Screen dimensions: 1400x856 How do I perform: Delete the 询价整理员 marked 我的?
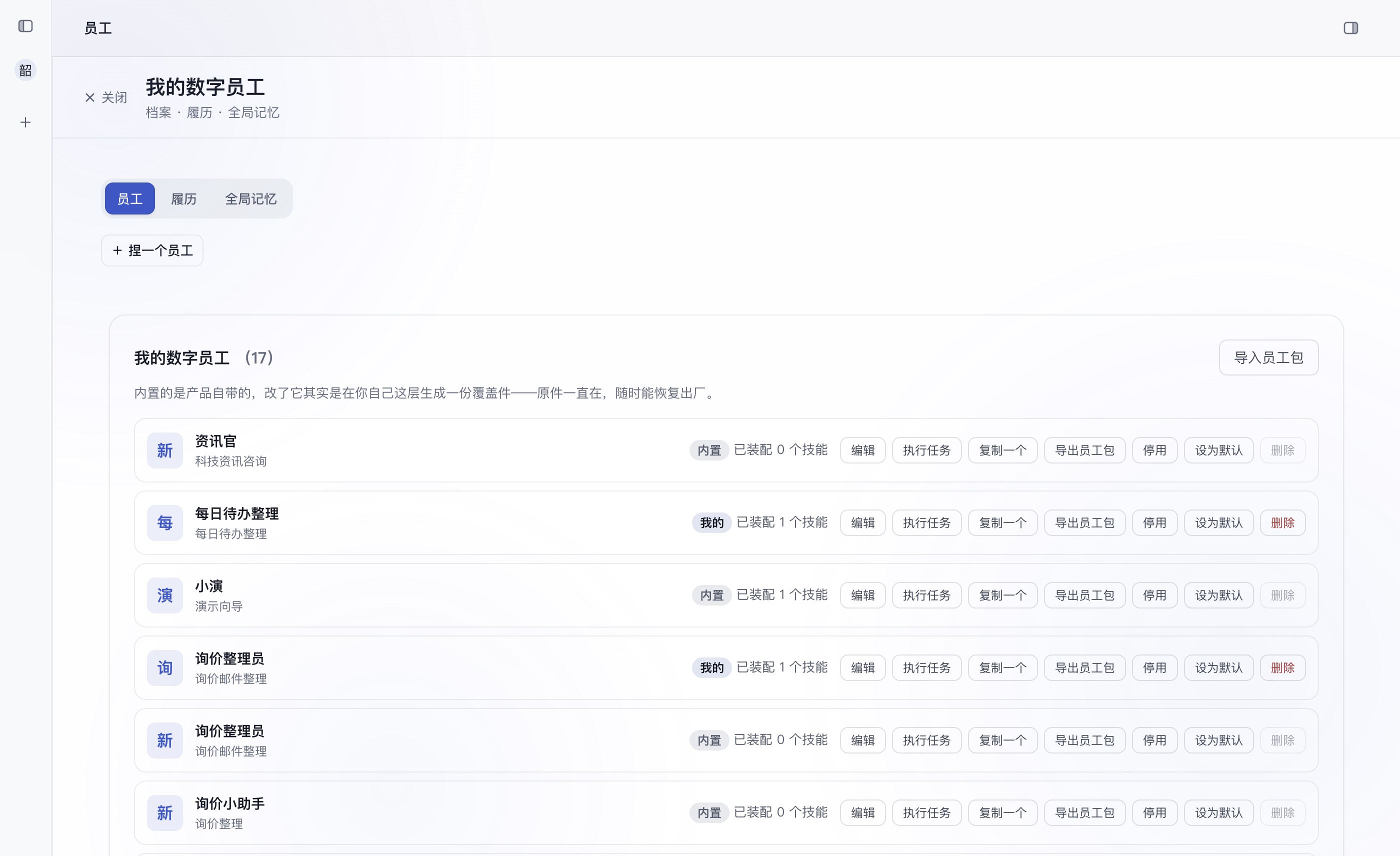point(1282,668)
